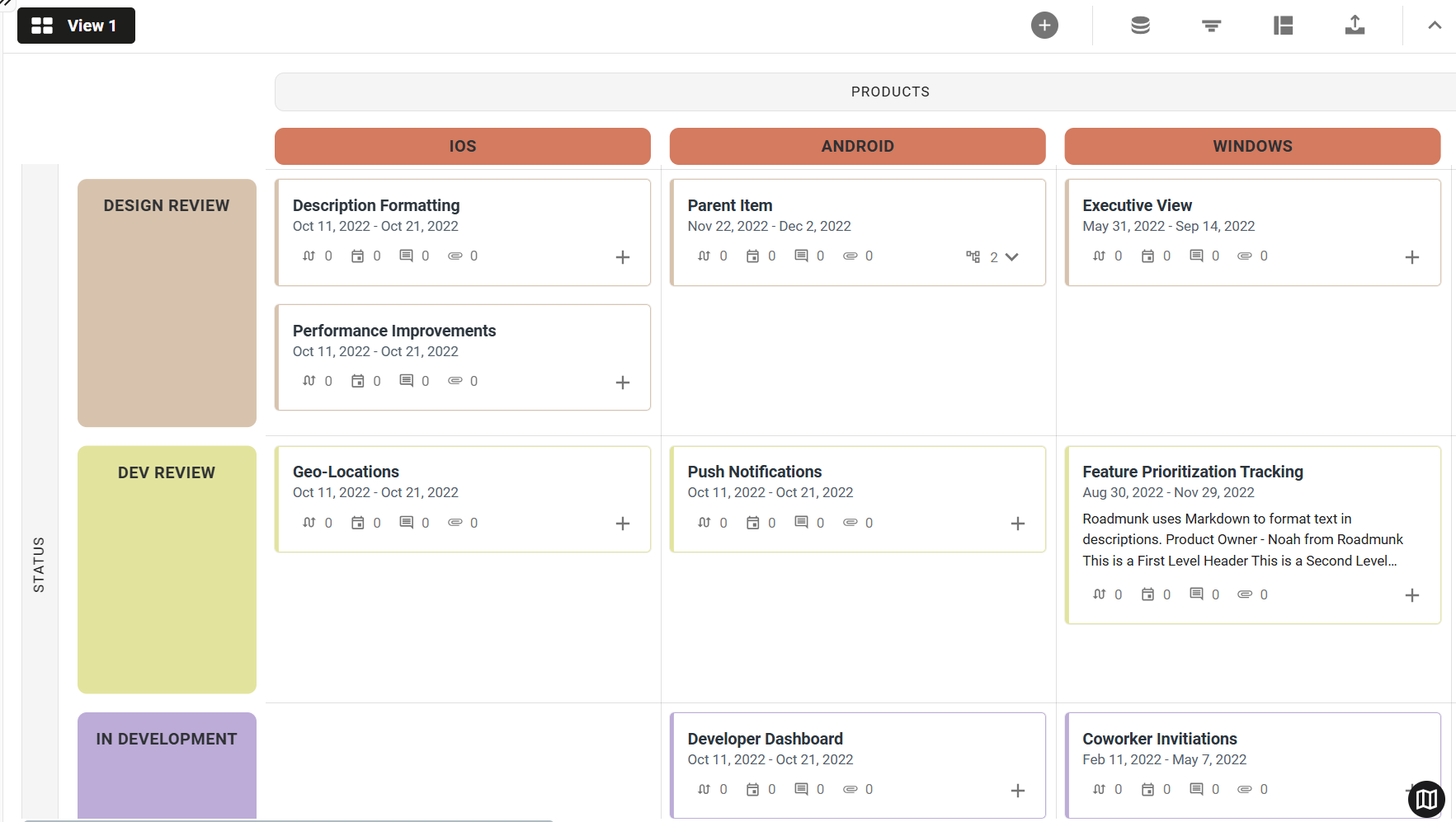Select the ANDROID product header

point(858,146)
